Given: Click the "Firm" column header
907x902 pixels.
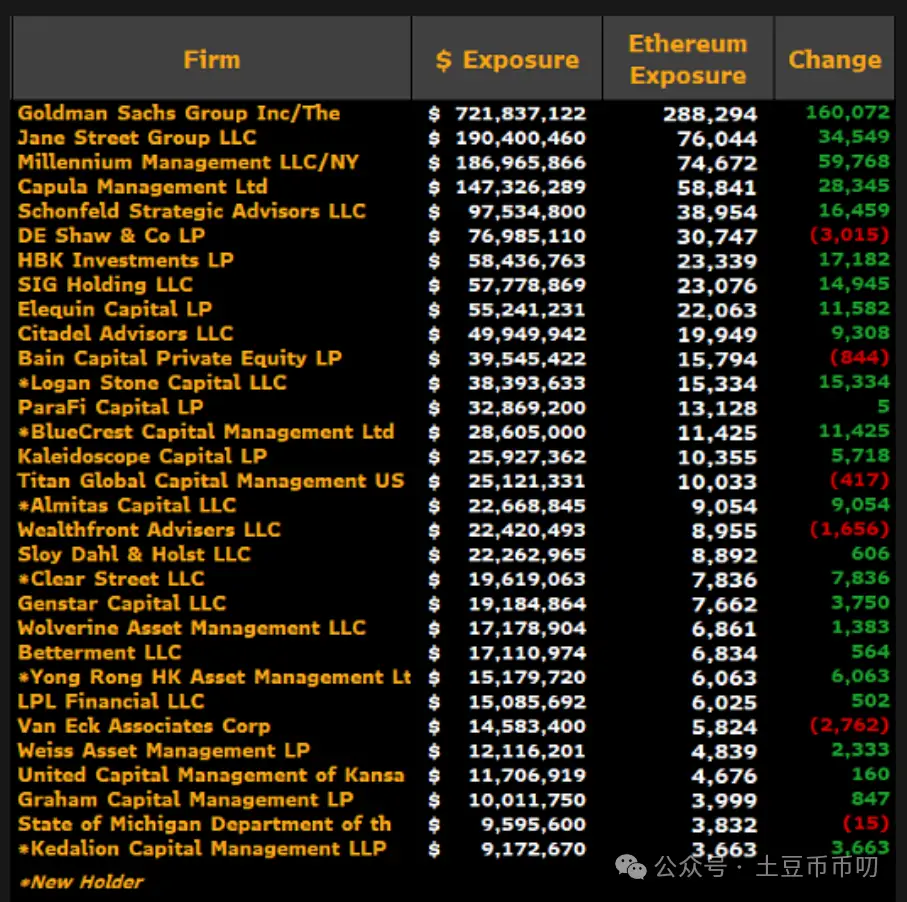Looking at the screenshot, I should 212,60.
